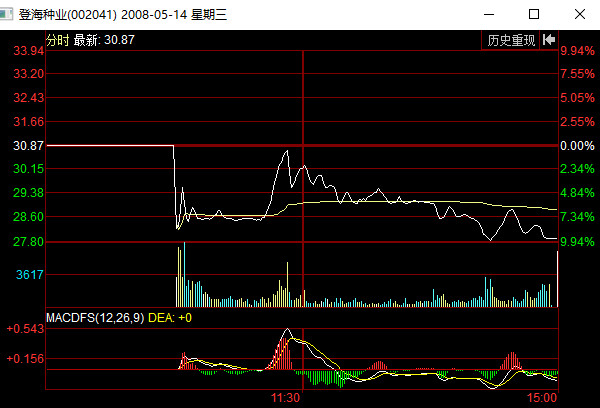Click the 9.94% label at top right

[577, 50]
